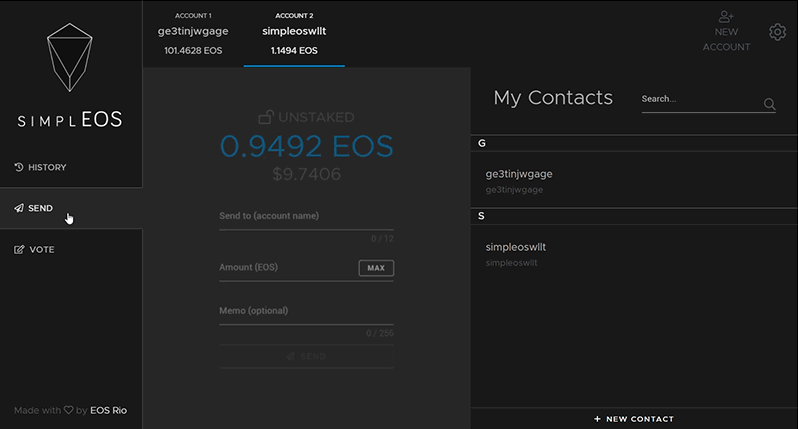Focus the Send to account name field
This screenshot has width=798, height=429.
(306, 219)
